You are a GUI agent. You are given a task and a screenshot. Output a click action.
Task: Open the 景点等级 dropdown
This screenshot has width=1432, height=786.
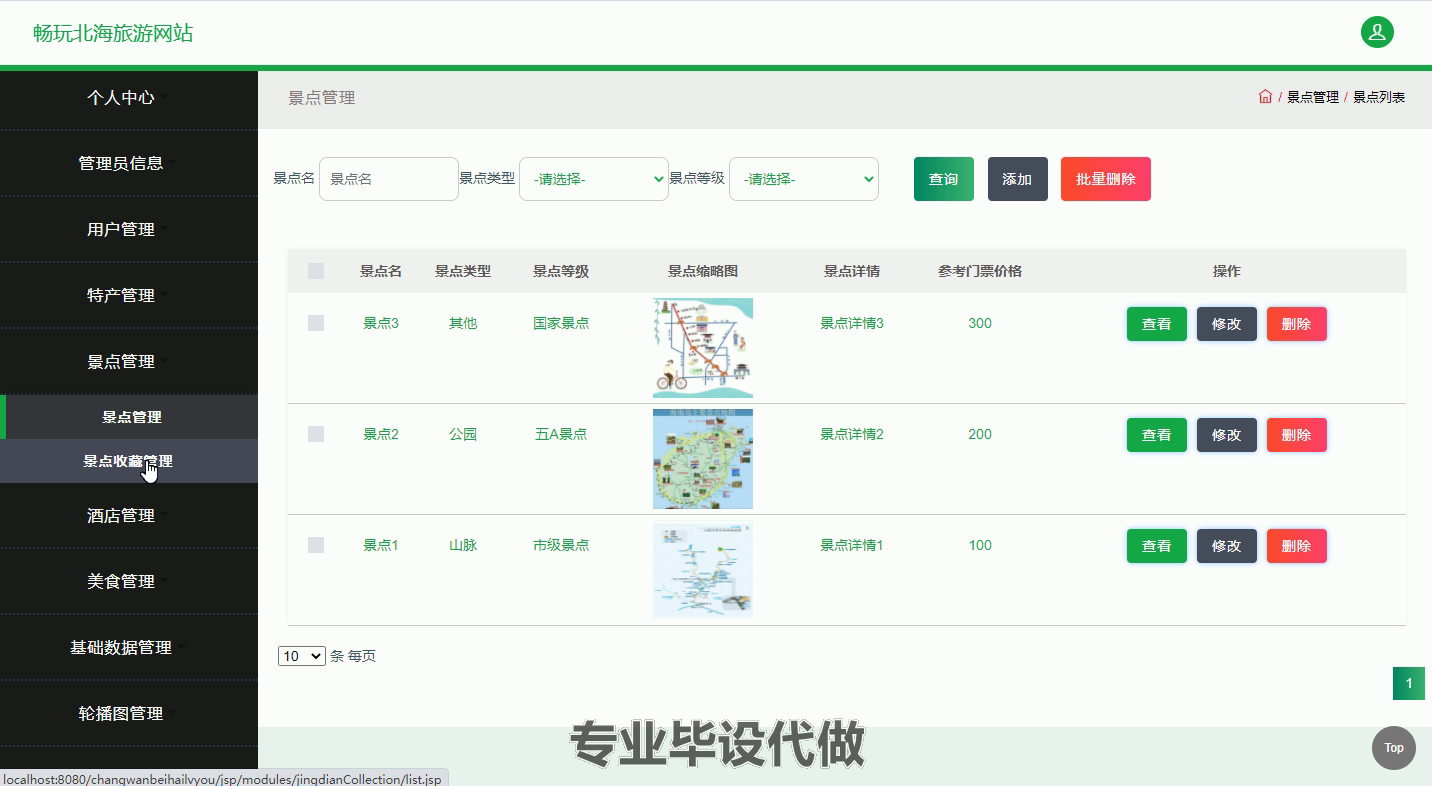point(804,179)
